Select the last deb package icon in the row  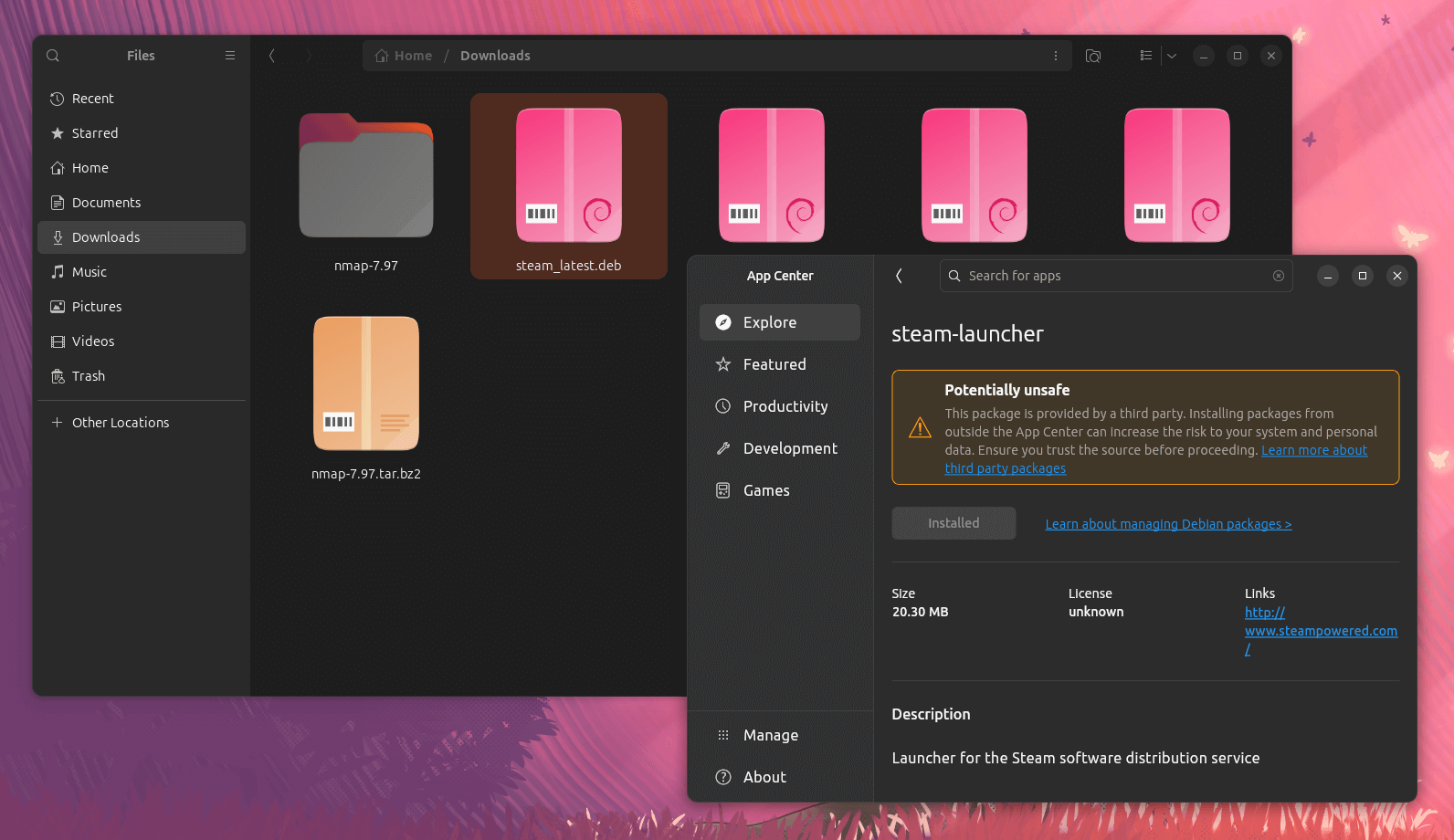click(1177, 175)
